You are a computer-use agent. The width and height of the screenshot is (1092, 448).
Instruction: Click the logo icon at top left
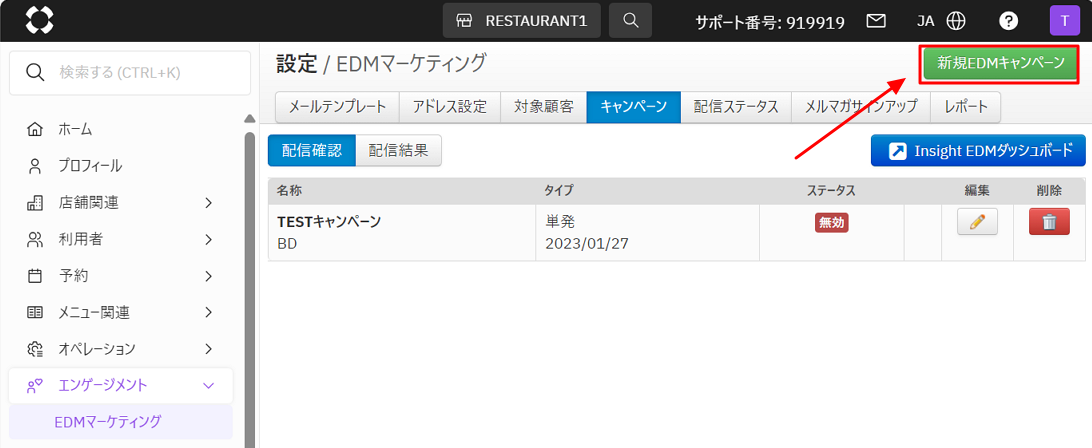(39, 20)
